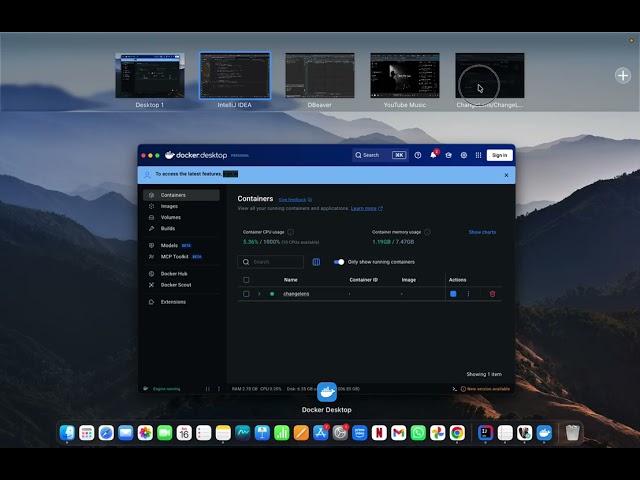640x480 pixels.
Task: Open WhatsApp from the Dock
Action: [x=418, y=433]
